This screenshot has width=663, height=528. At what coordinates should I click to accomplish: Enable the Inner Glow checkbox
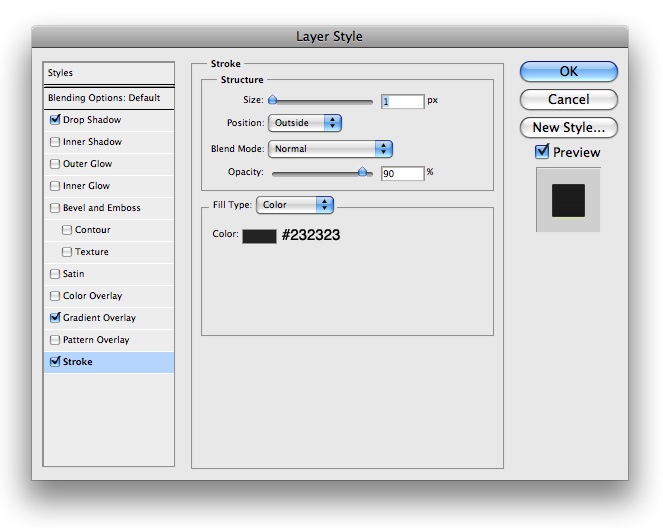click(x=55, y=186)
